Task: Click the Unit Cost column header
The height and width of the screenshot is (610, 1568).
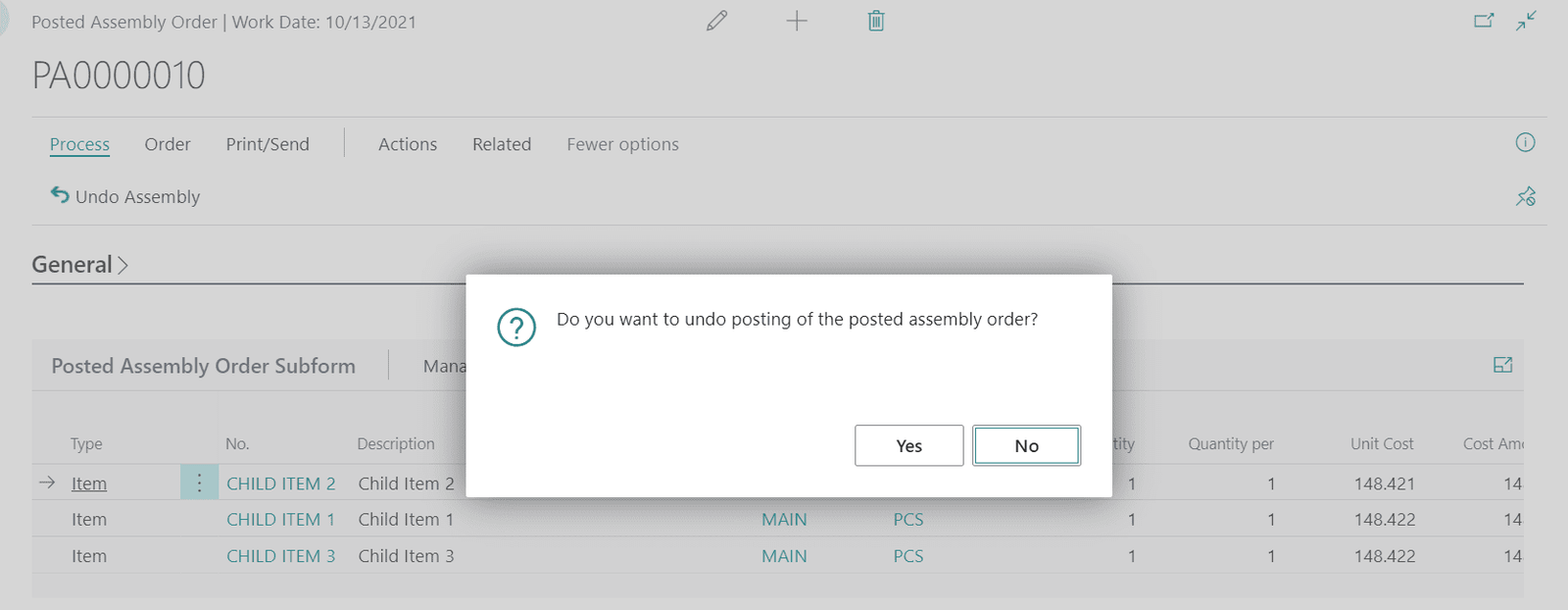Action: [x=1382, y=444]
